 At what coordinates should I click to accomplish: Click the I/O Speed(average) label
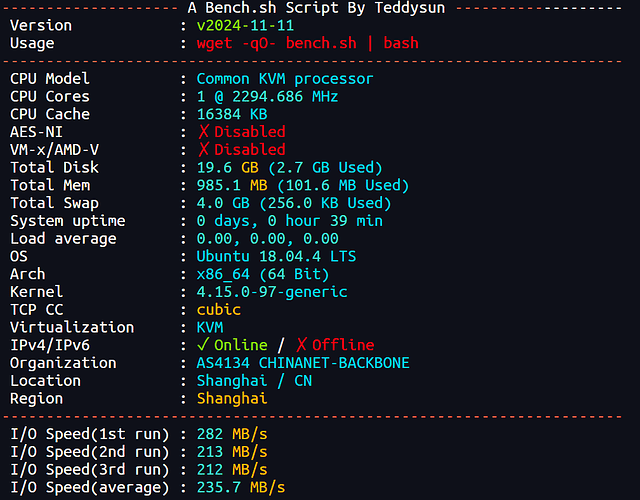(89, 487)
